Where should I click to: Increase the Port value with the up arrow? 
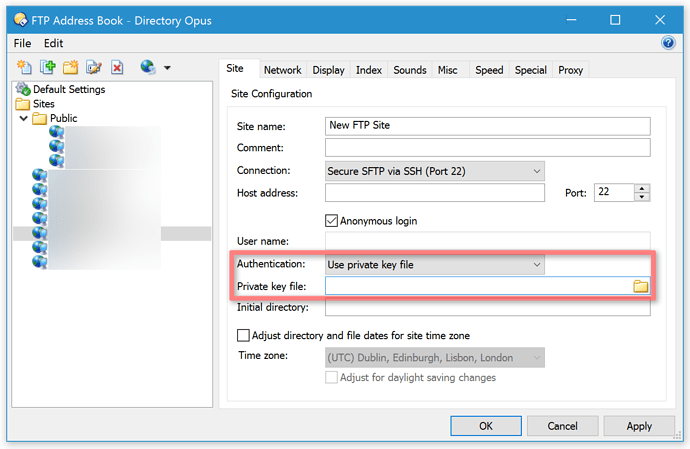pos(642,188)
